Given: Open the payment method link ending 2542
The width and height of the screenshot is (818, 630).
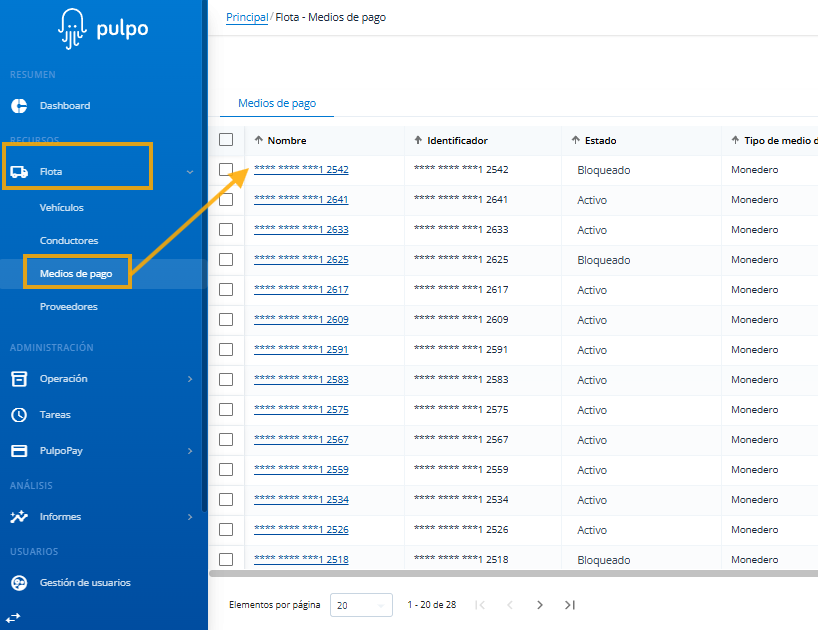Looking at the screenshot, I should 301,170.
